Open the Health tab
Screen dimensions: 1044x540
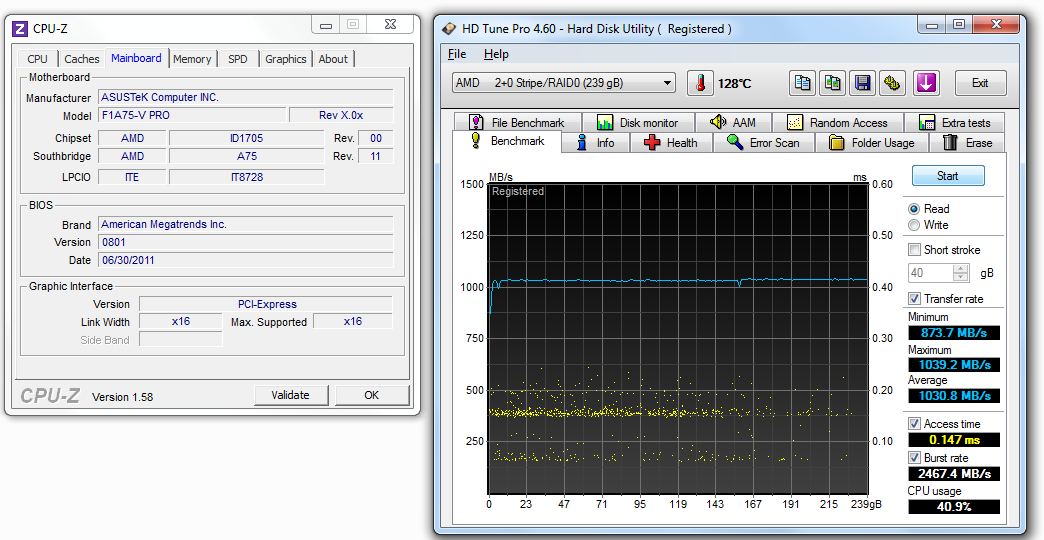[671, 142]
